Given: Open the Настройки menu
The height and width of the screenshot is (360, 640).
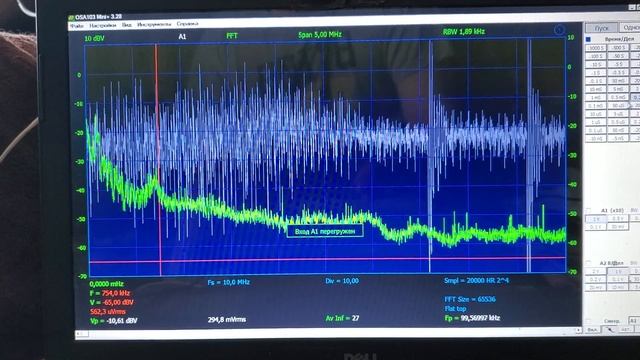Looking at the screenshot, I should (102, 25).
